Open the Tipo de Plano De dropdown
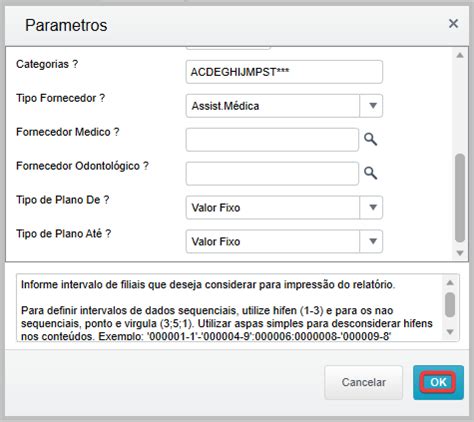Screen dimensions: 474x422 point(371,208)
